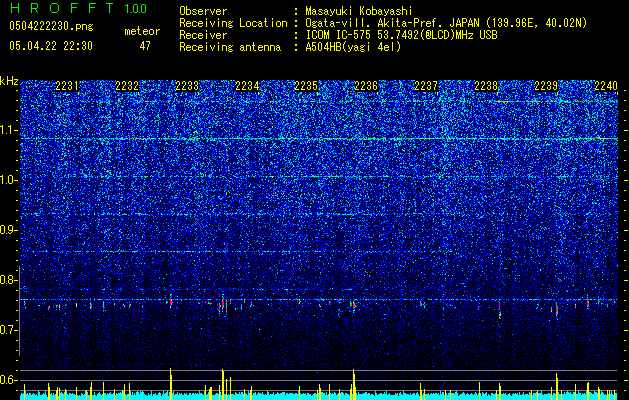Click the 2233 time marker
629x400 pixels.
[187, 86]
